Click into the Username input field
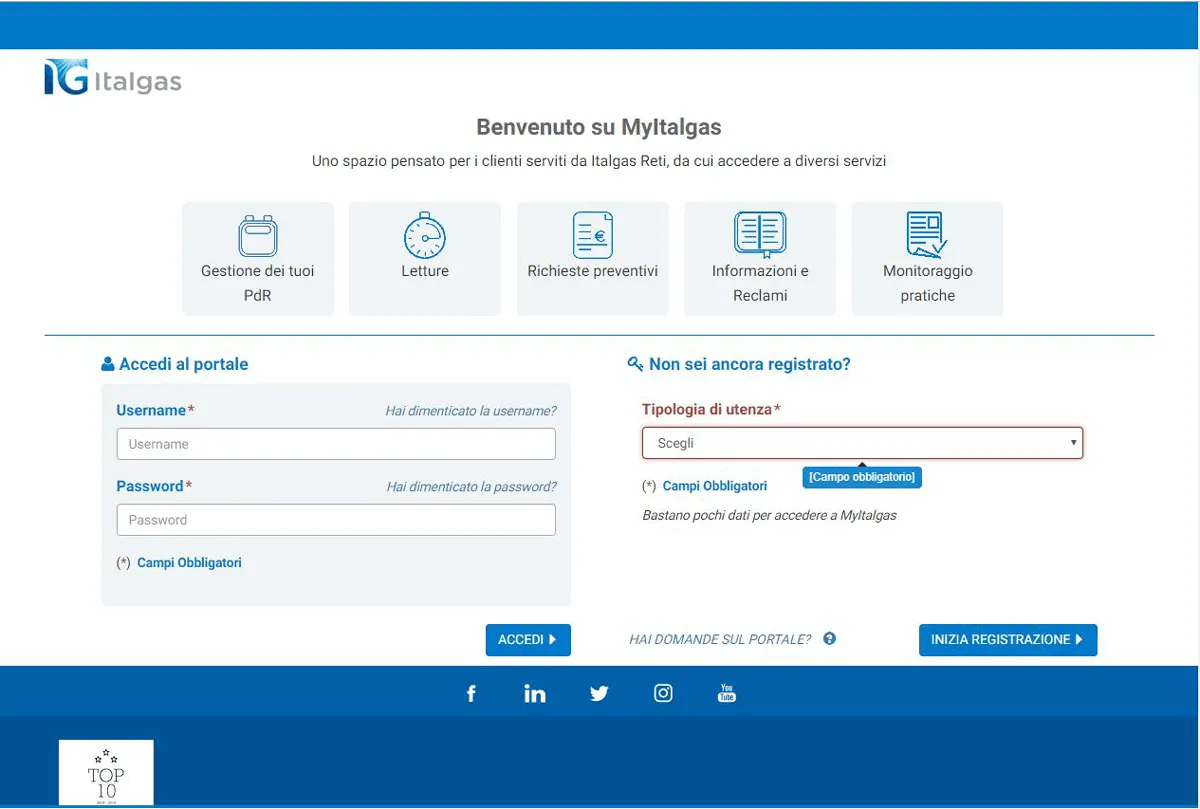 click(336, 444)
